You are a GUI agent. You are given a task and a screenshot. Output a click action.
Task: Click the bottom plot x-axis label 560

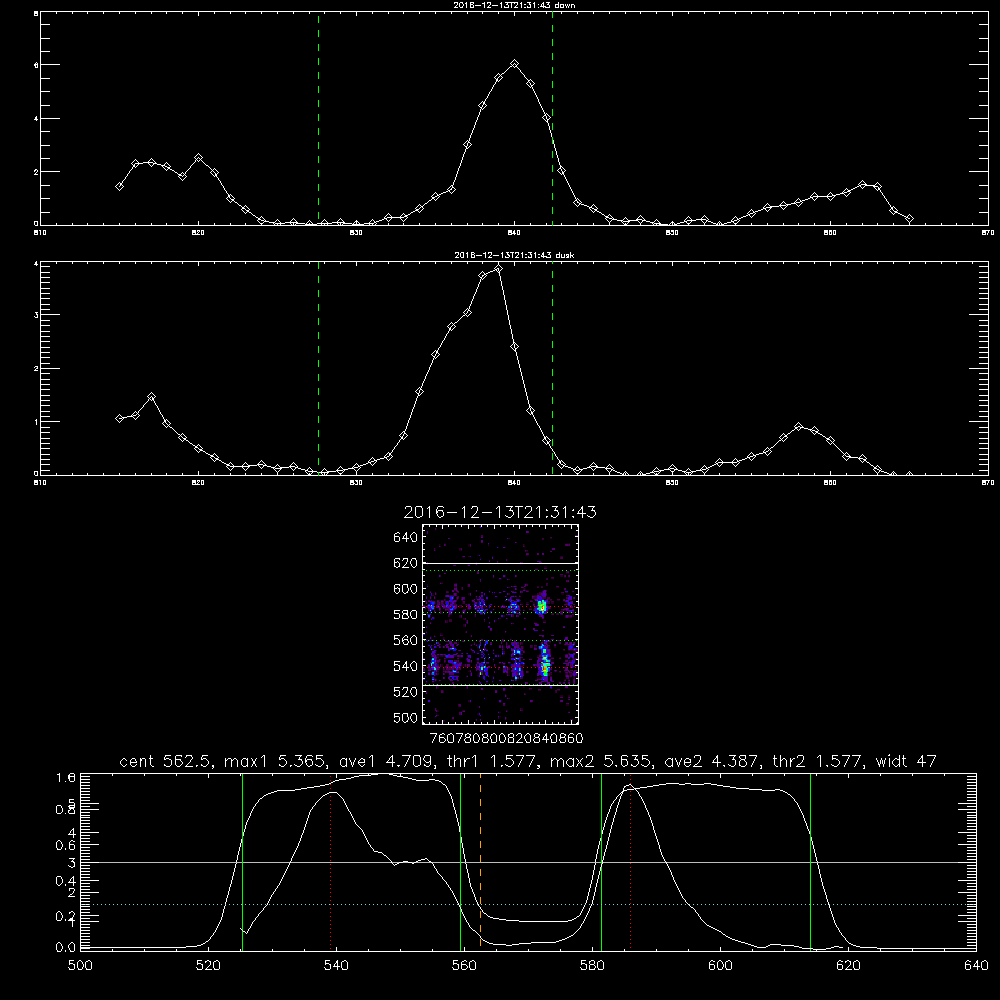click(x=464, y=966)
